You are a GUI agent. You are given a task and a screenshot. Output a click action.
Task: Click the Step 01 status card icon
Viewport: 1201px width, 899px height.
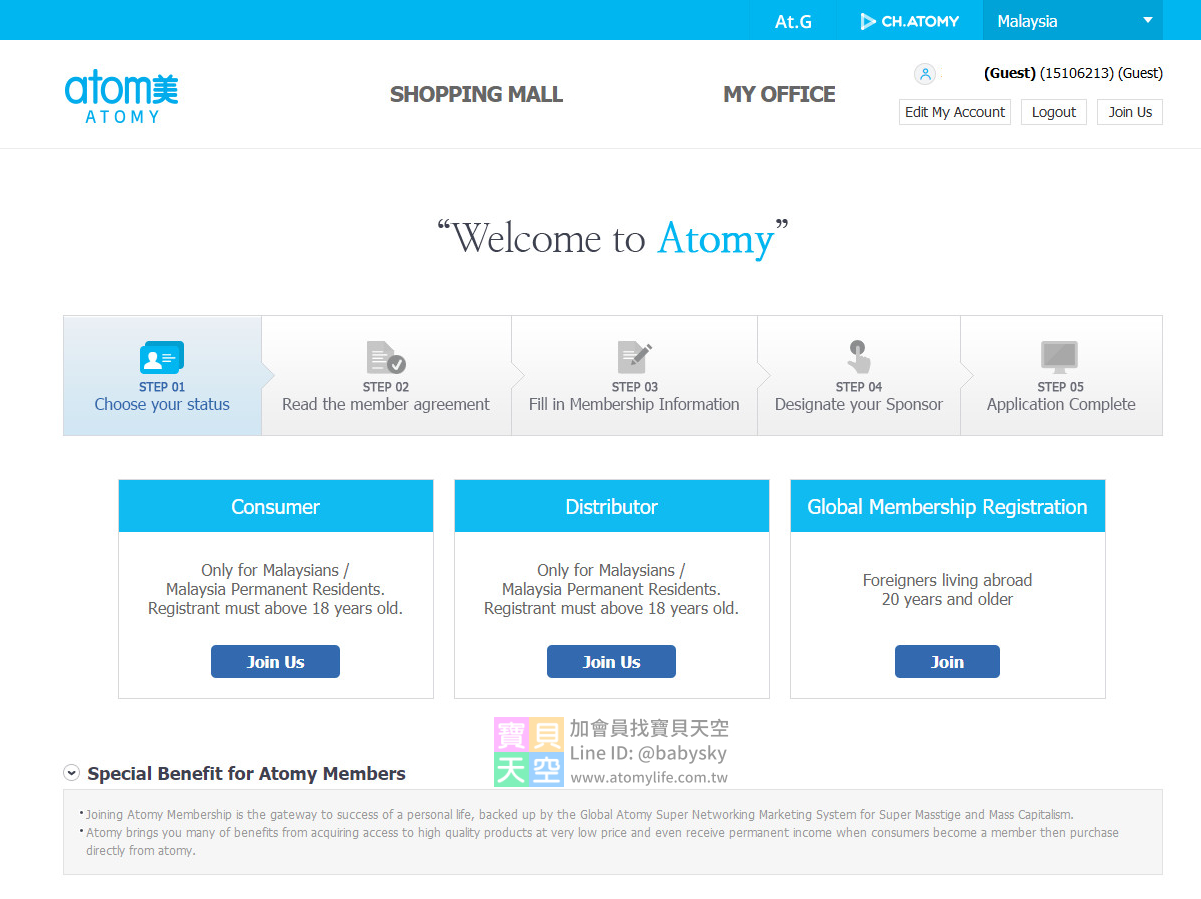(162, 357)
